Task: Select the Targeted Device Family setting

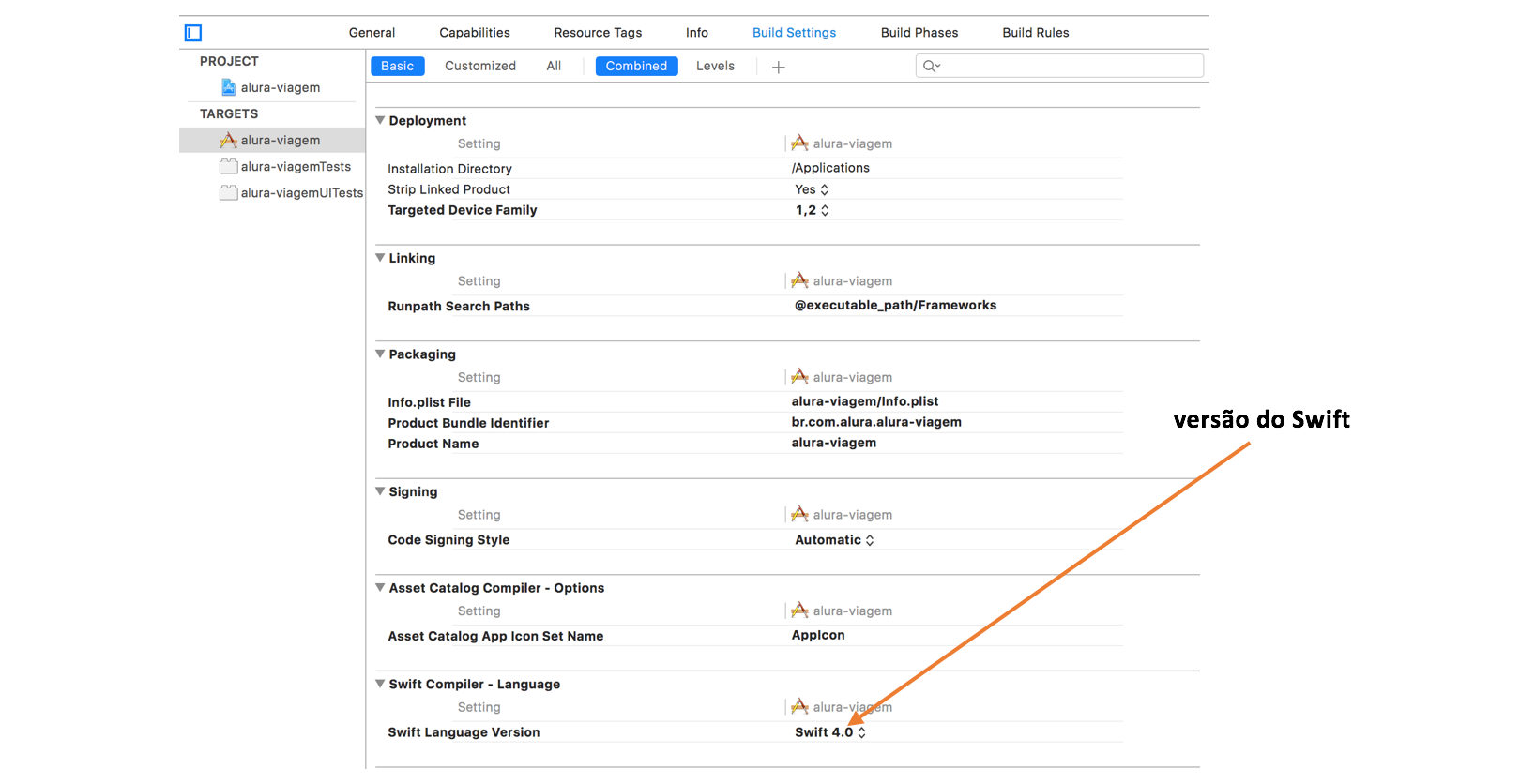Action: coord(463,210)
